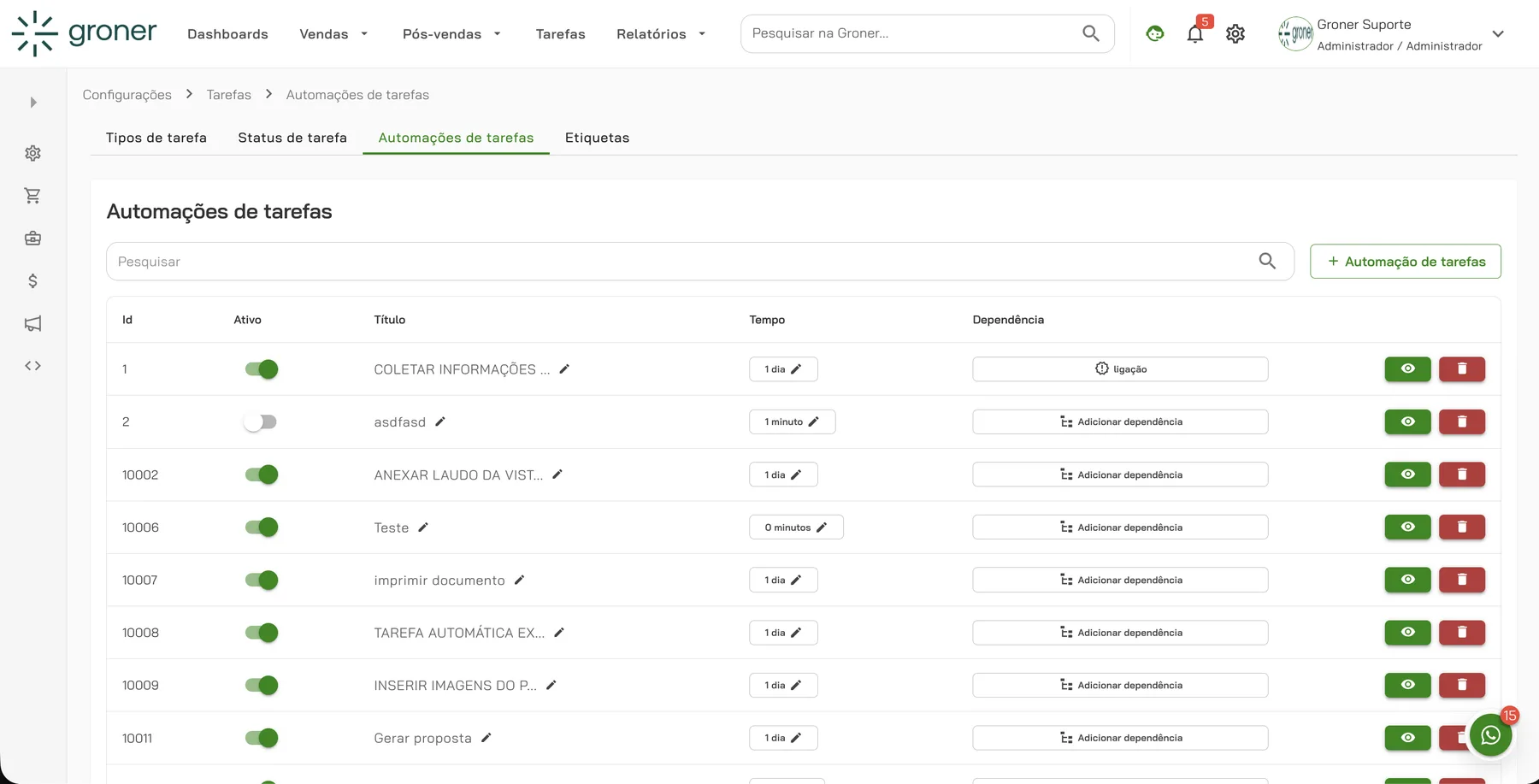View Gerar proposta with eye button
The image size is (1539, 784).
[1407, 738]
